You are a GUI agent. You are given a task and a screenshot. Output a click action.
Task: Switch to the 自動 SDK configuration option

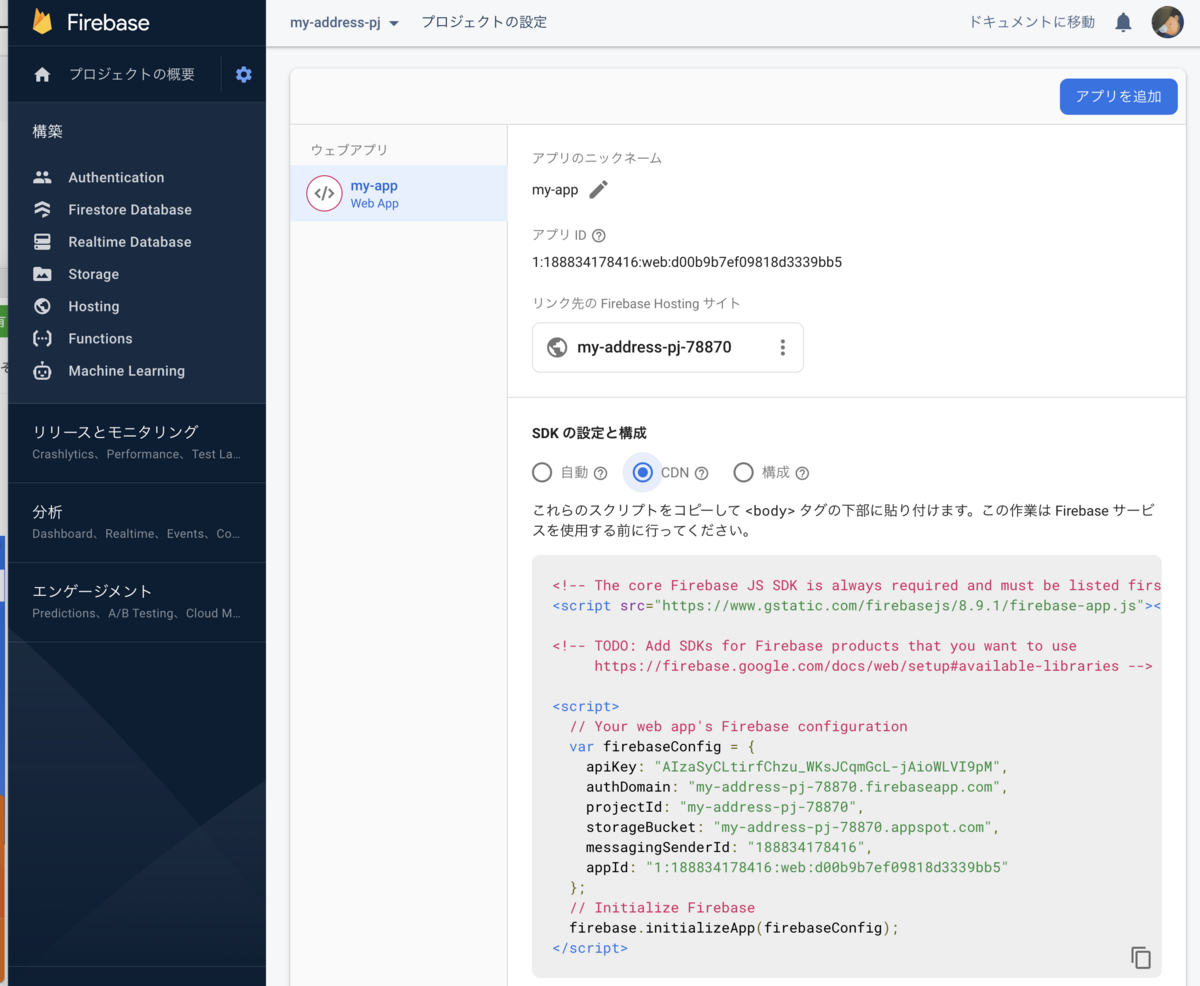(x=542, y=472)
